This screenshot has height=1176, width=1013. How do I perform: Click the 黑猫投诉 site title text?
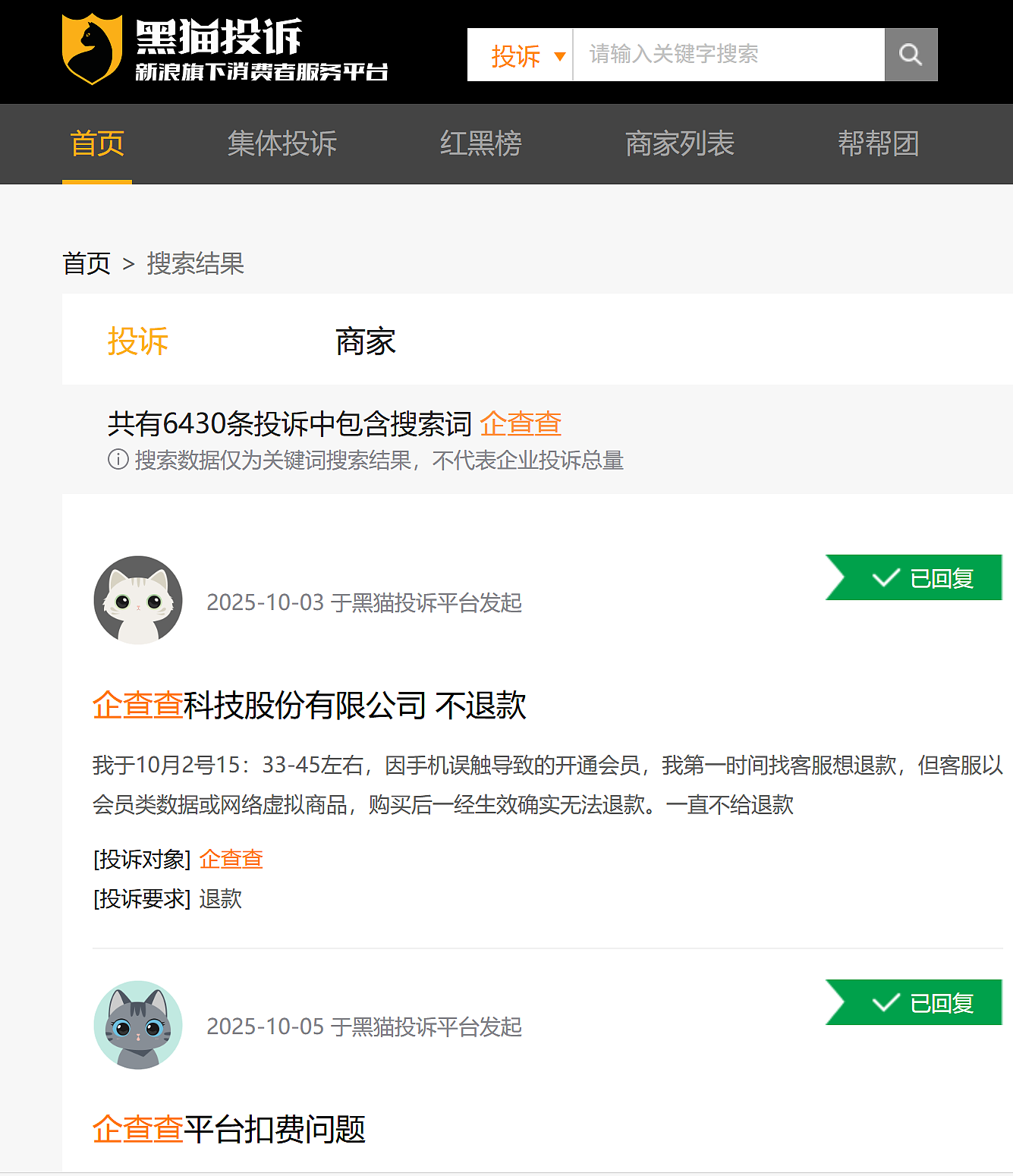(219, 37)
